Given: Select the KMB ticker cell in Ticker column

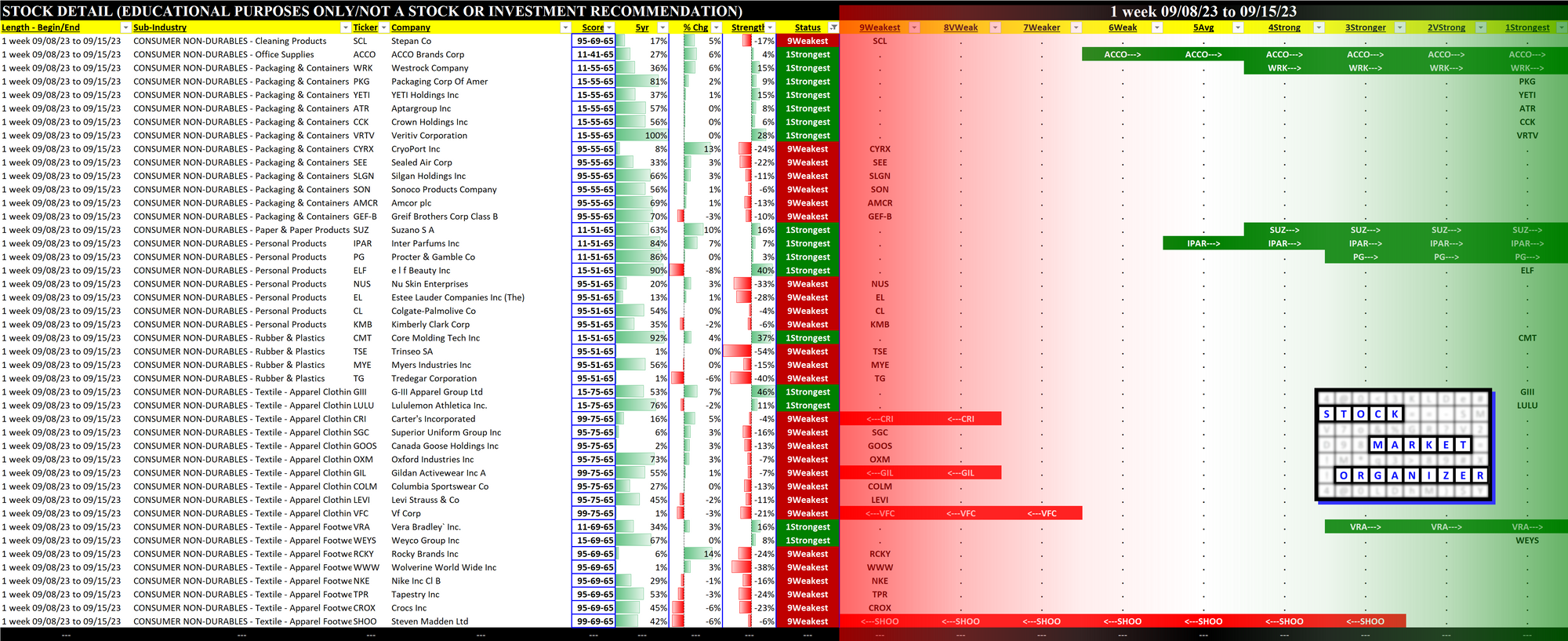Looking at the screenshot, I should click(x=370, y=325).
